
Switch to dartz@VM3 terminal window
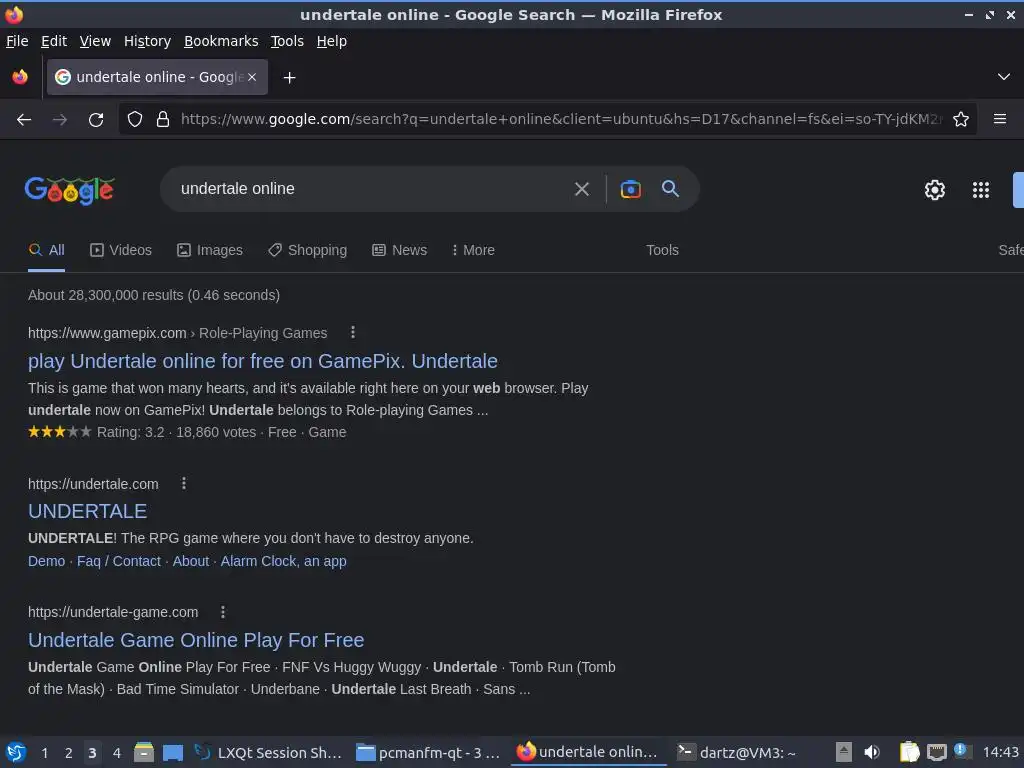pos(736,752)
